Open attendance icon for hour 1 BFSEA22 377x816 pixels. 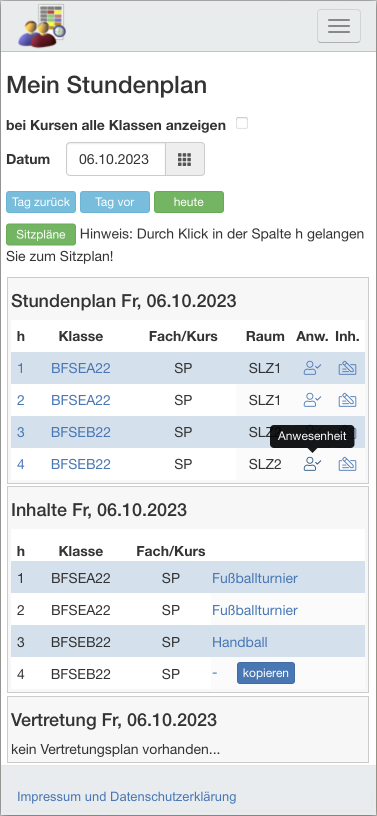[312, 368]
